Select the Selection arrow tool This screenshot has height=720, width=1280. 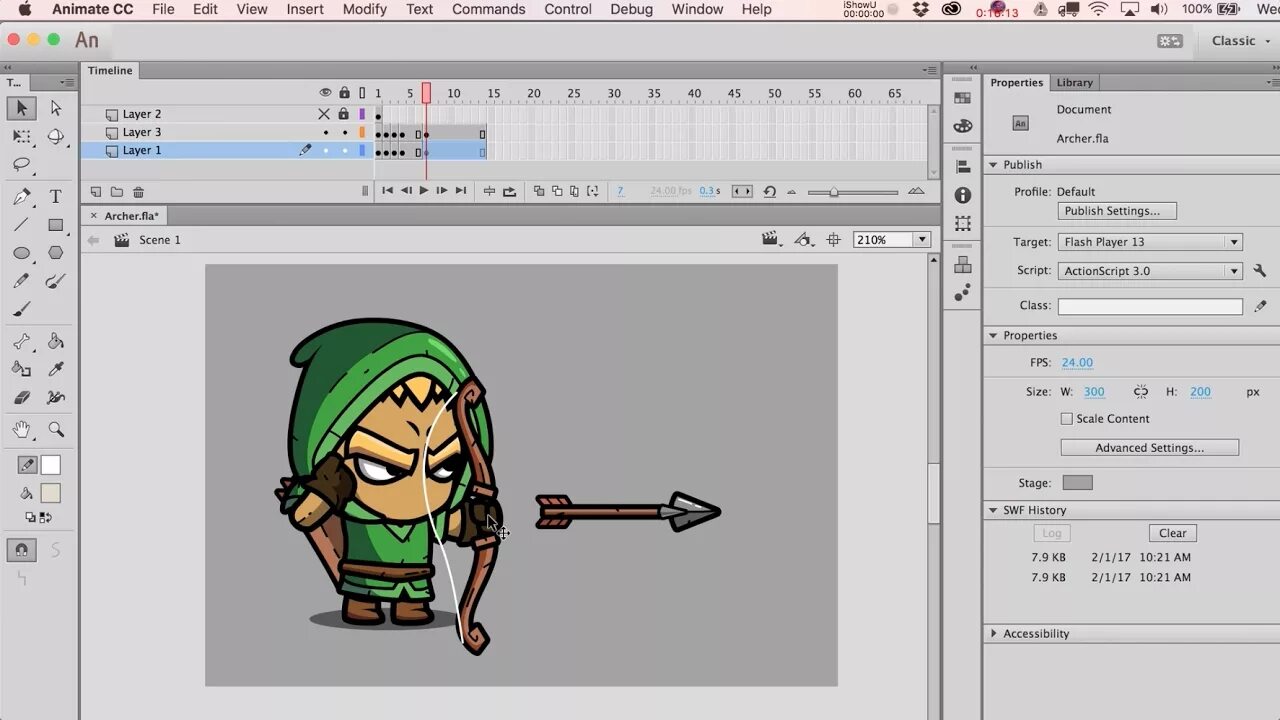coord(21,108)
